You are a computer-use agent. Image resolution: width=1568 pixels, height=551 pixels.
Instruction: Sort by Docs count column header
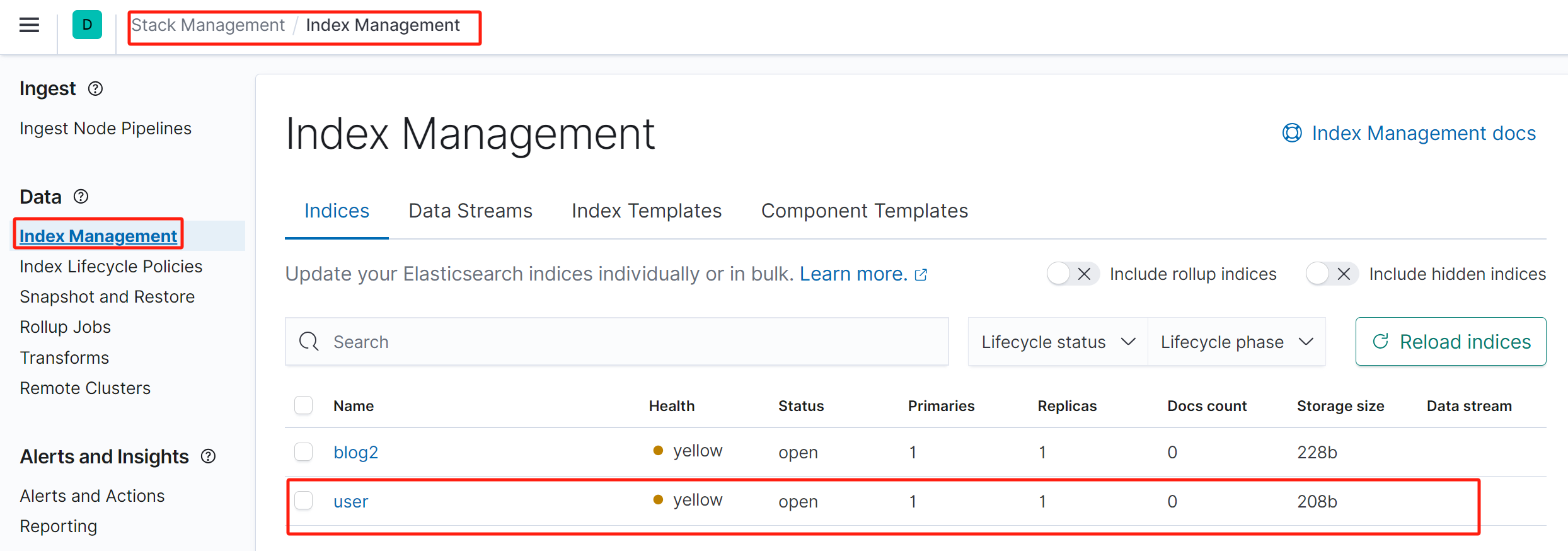point(1207,406)
